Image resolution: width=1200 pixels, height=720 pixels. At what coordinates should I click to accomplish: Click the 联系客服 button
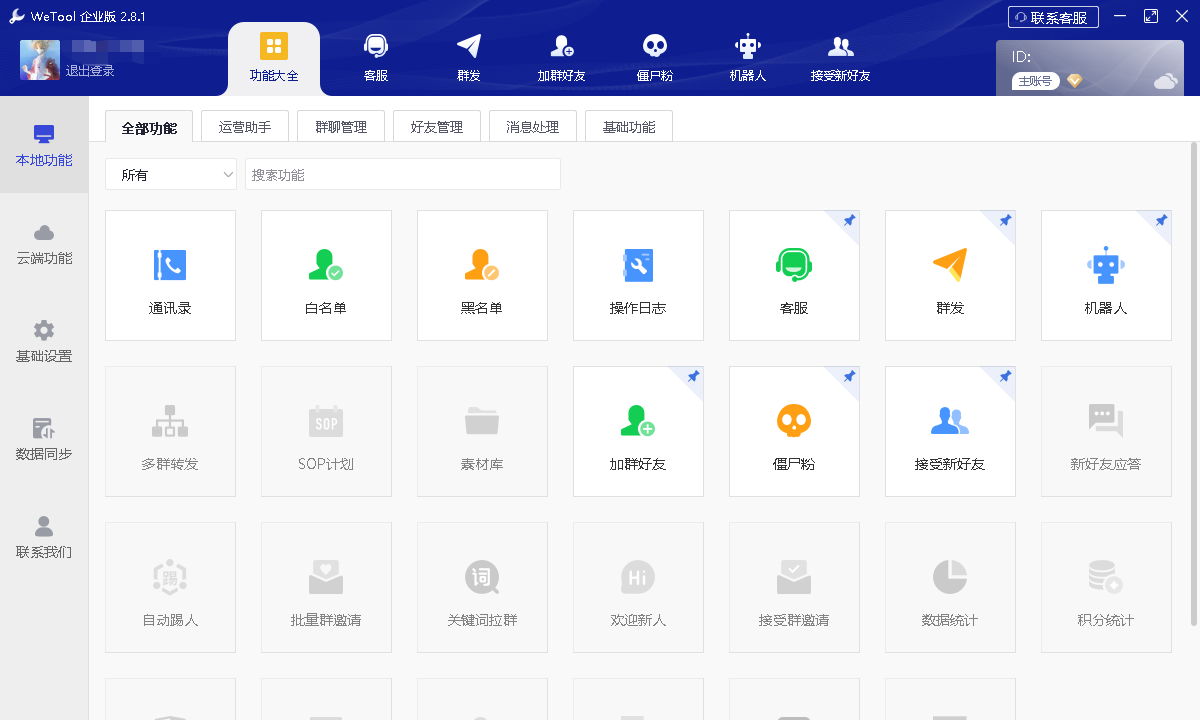pos(1052,16)
